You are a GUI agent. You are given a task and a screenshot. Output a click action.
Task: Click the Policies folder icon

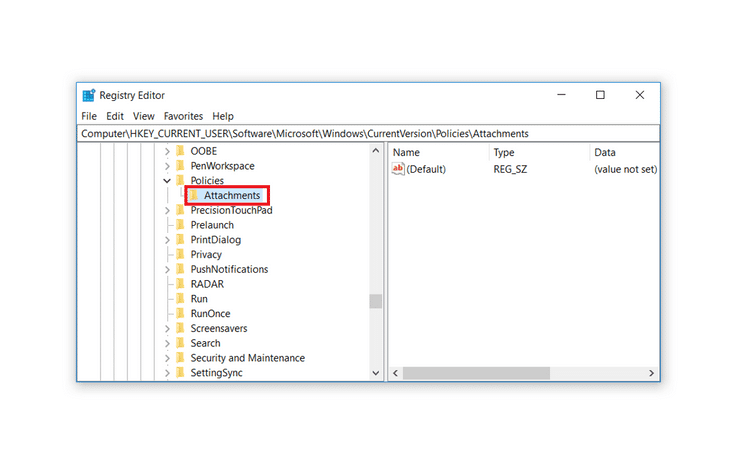(x=180, y=181)
